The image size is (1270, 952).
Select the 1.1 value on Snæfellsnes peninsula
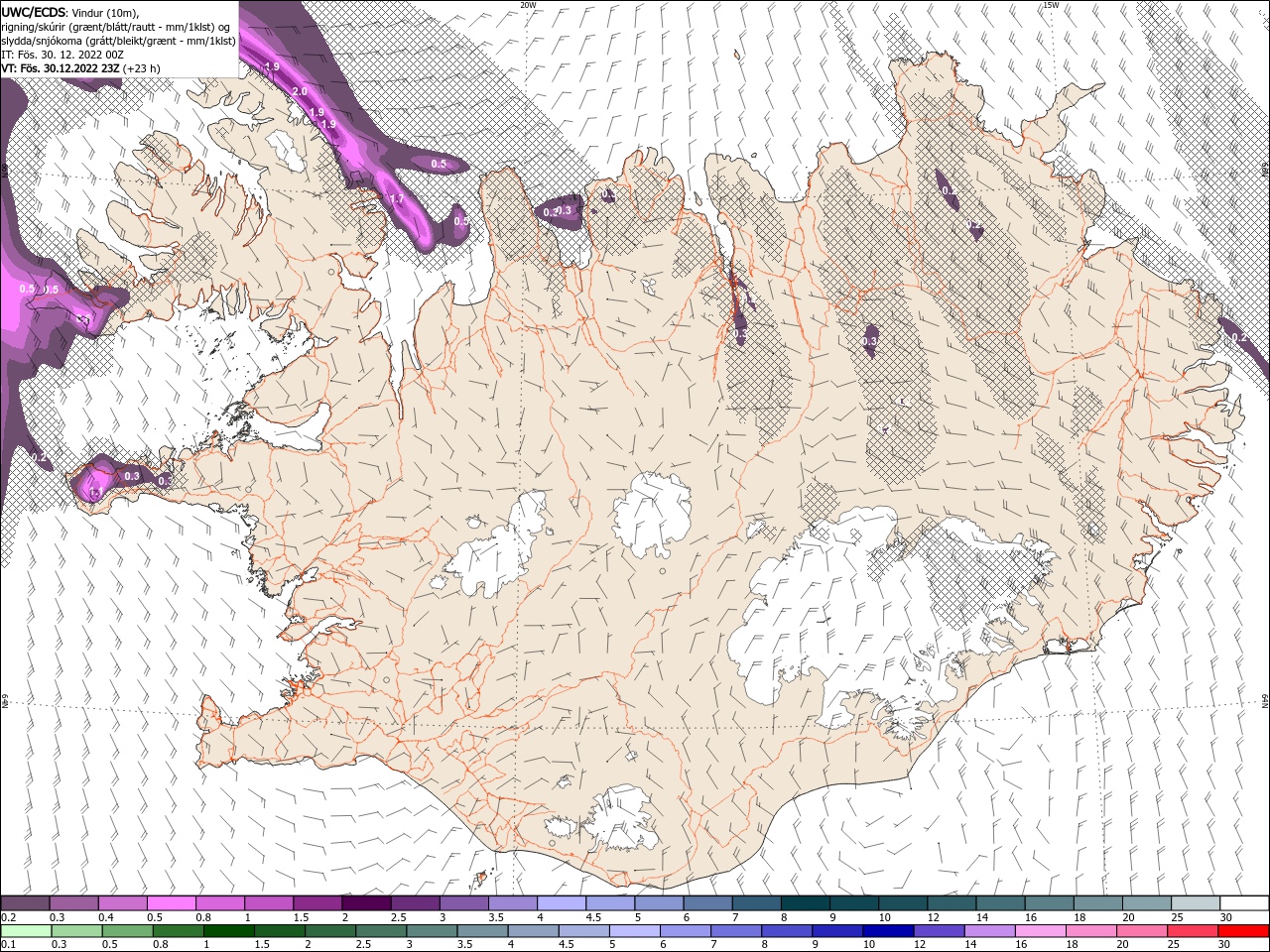click(x=96, y=492)
